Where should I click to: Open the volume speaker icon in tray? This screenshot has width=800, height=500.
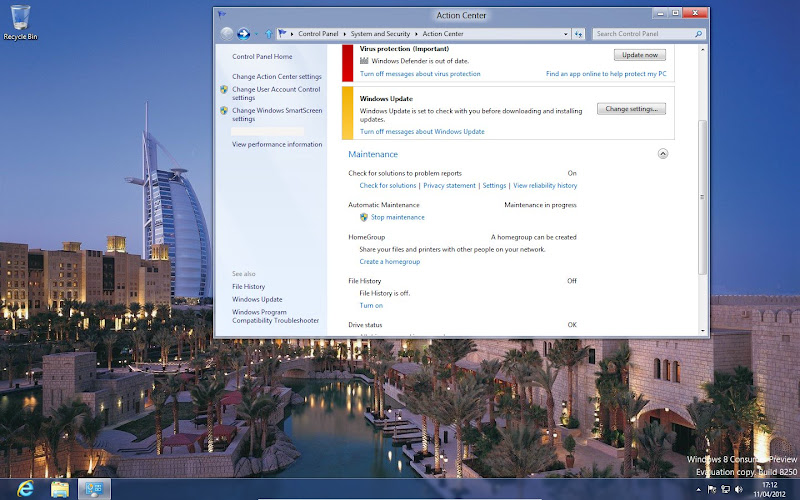tap(738, 489)
